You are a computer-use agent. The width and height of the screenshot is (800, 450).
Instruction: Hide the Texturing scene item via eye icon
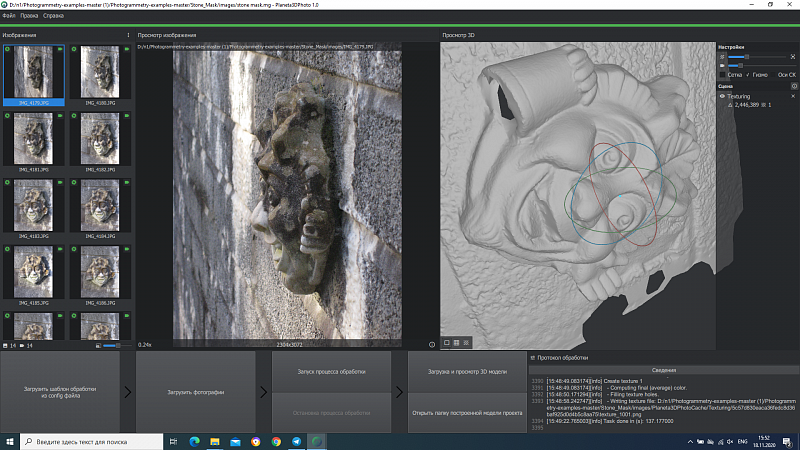pos(723,97)
